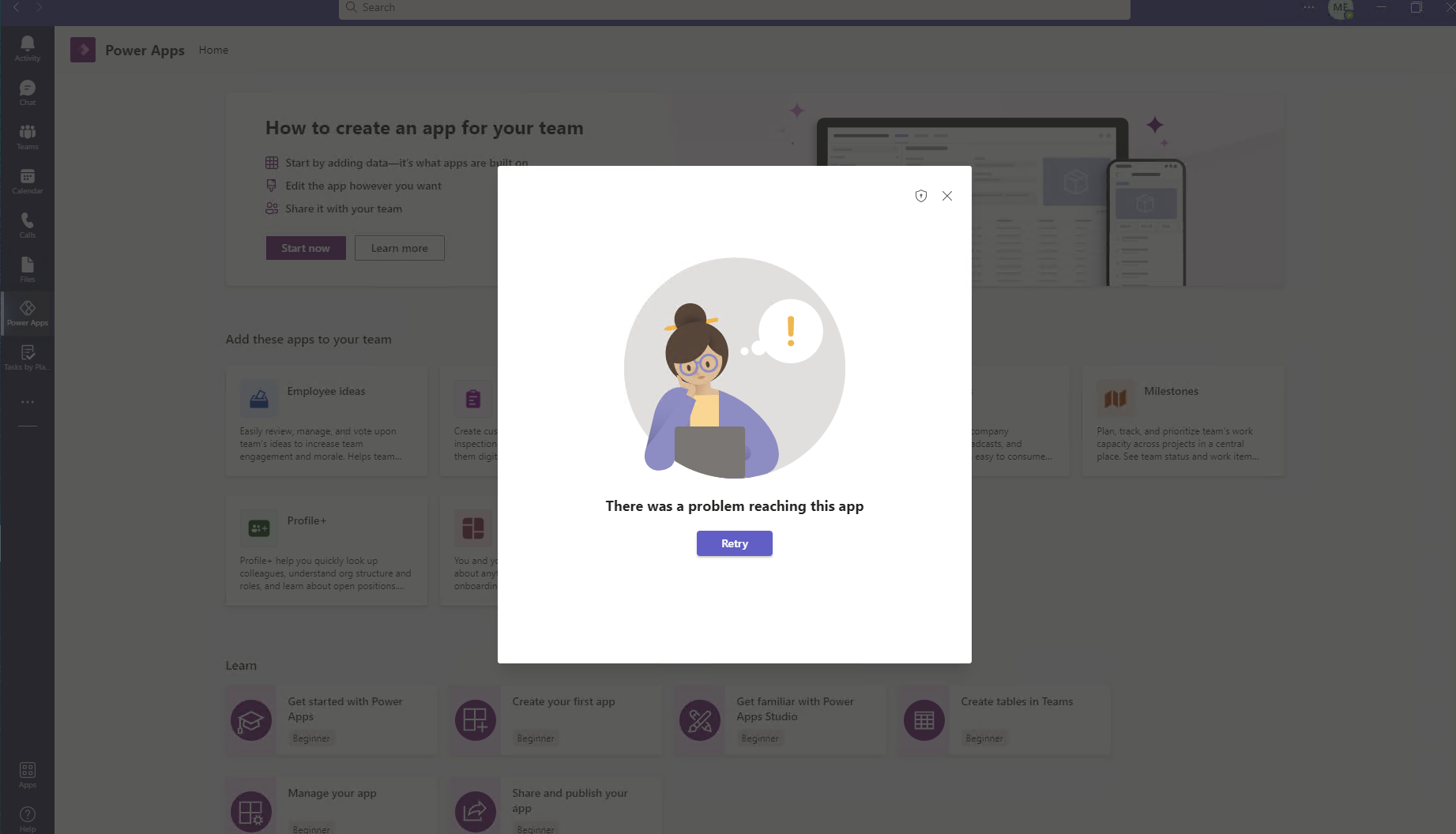Click "There was a problem reaching this app"

pos(735,506)
